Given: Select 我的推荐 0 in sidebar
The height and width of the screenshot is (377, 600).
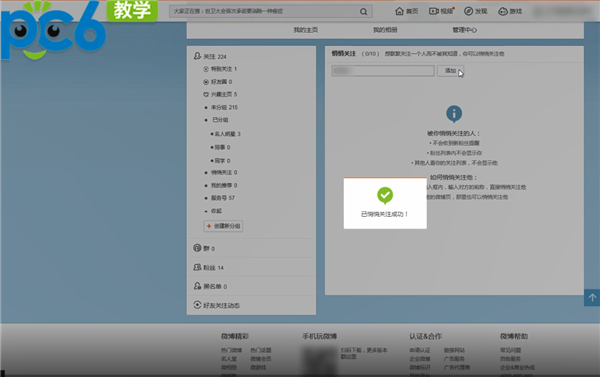Looking at the screenshot, I should [x=224, y=185].
